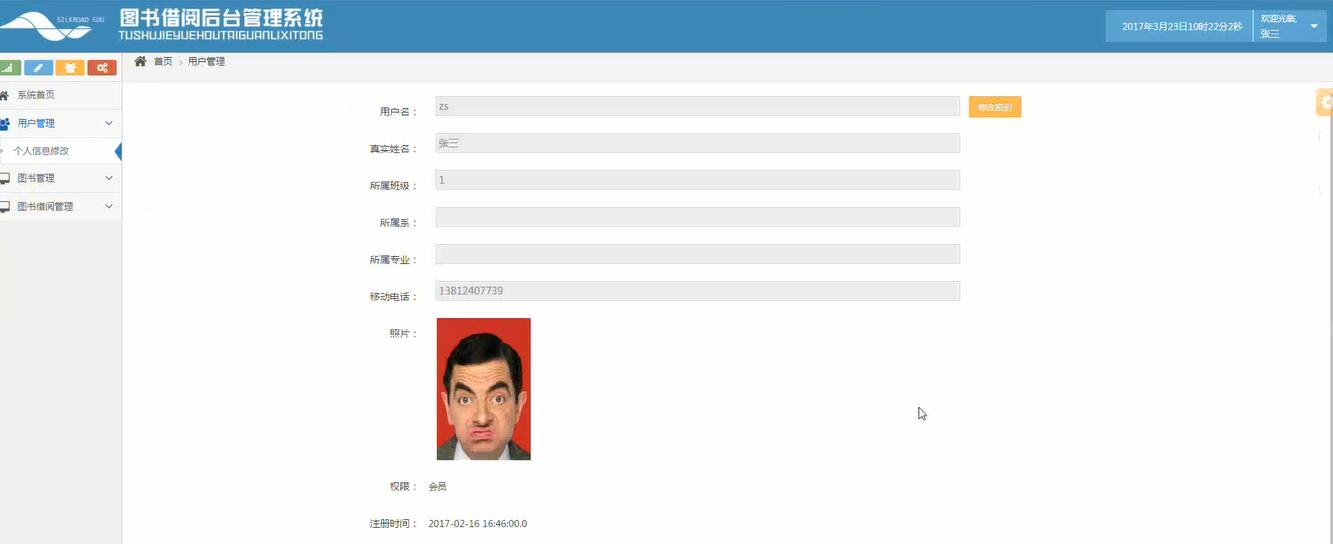Click the 移动电话 field with 13812407739
This screenshot has height=544, width=1333.
point(697,291)
